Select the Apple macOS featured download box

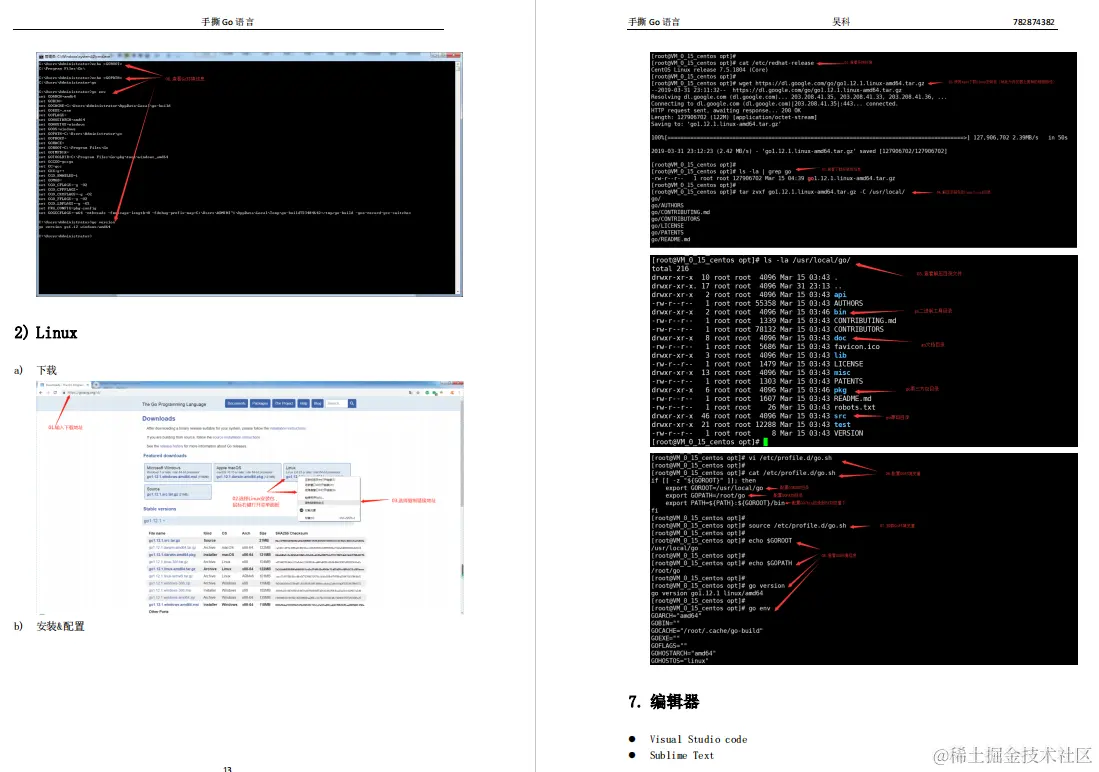point(247,473)
